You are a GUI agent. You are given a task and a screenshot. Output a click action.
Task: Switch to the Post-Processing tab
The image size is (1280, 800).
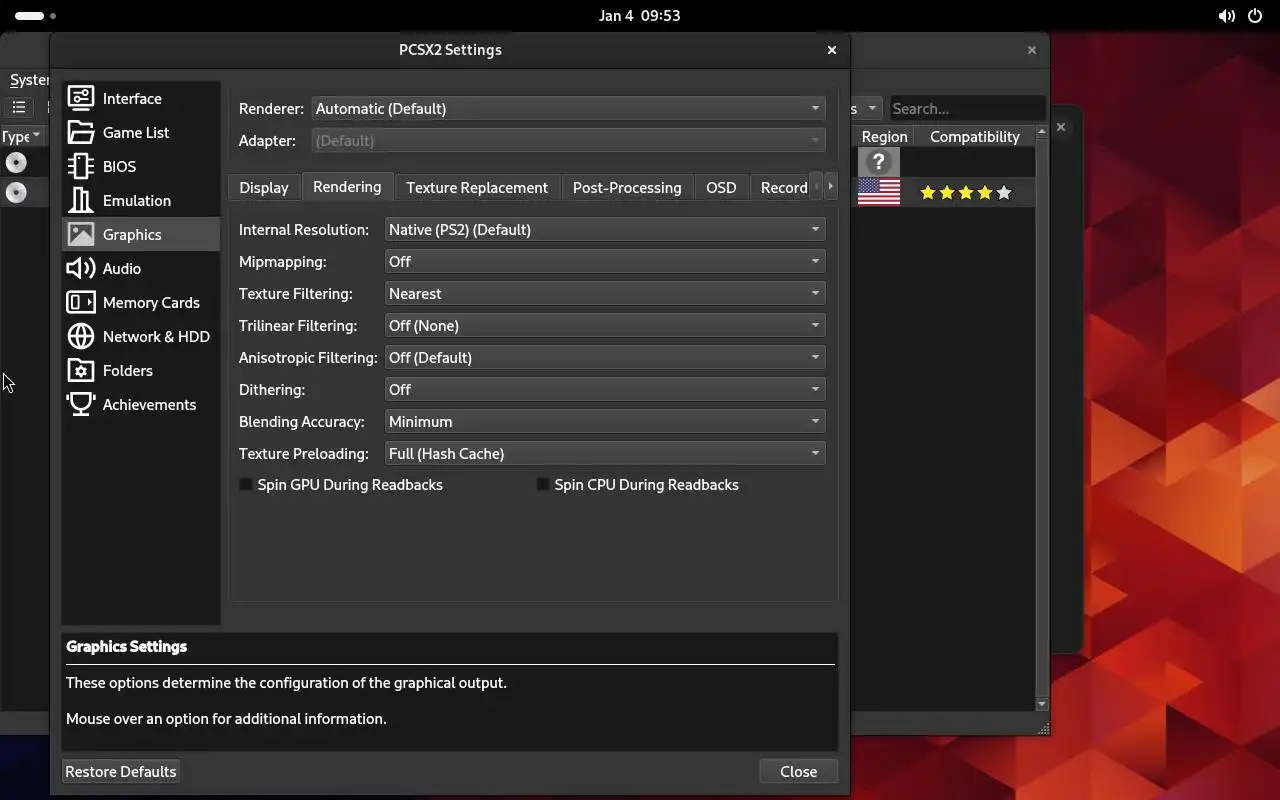click(627, 187)
